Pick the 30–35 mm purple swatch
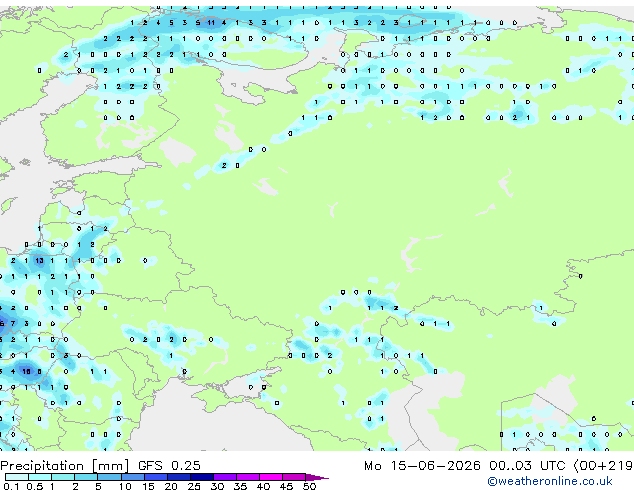The image size is (634, 490). (225, 477)
